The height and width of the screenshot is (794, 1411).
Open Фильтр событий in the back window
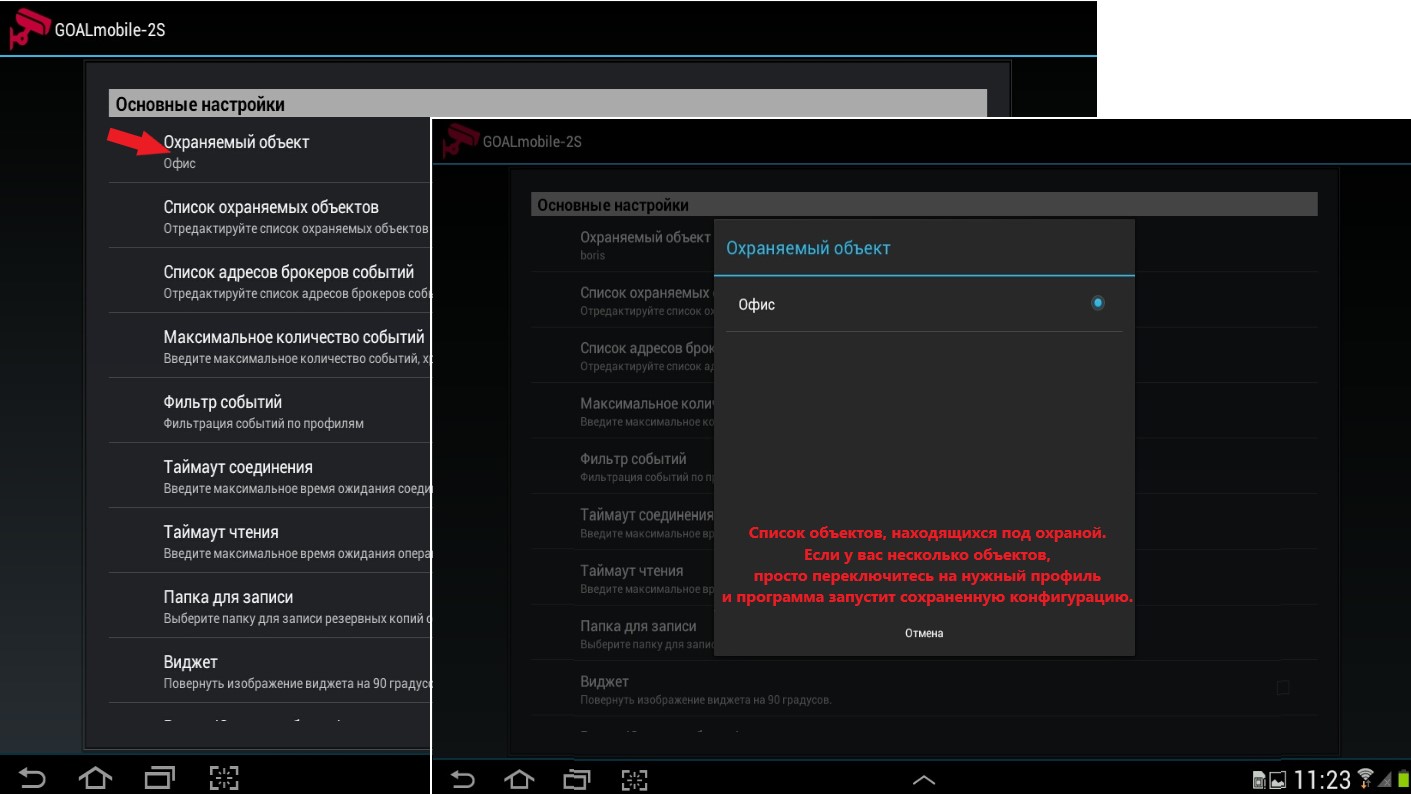point(270,411)
